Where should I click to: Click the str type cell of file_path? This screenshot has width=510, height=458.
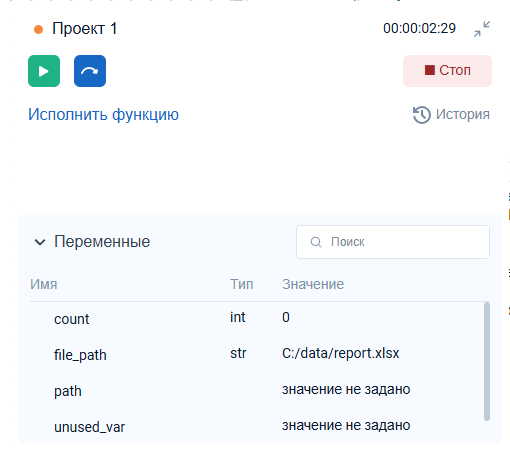click(x=238, y=353)
